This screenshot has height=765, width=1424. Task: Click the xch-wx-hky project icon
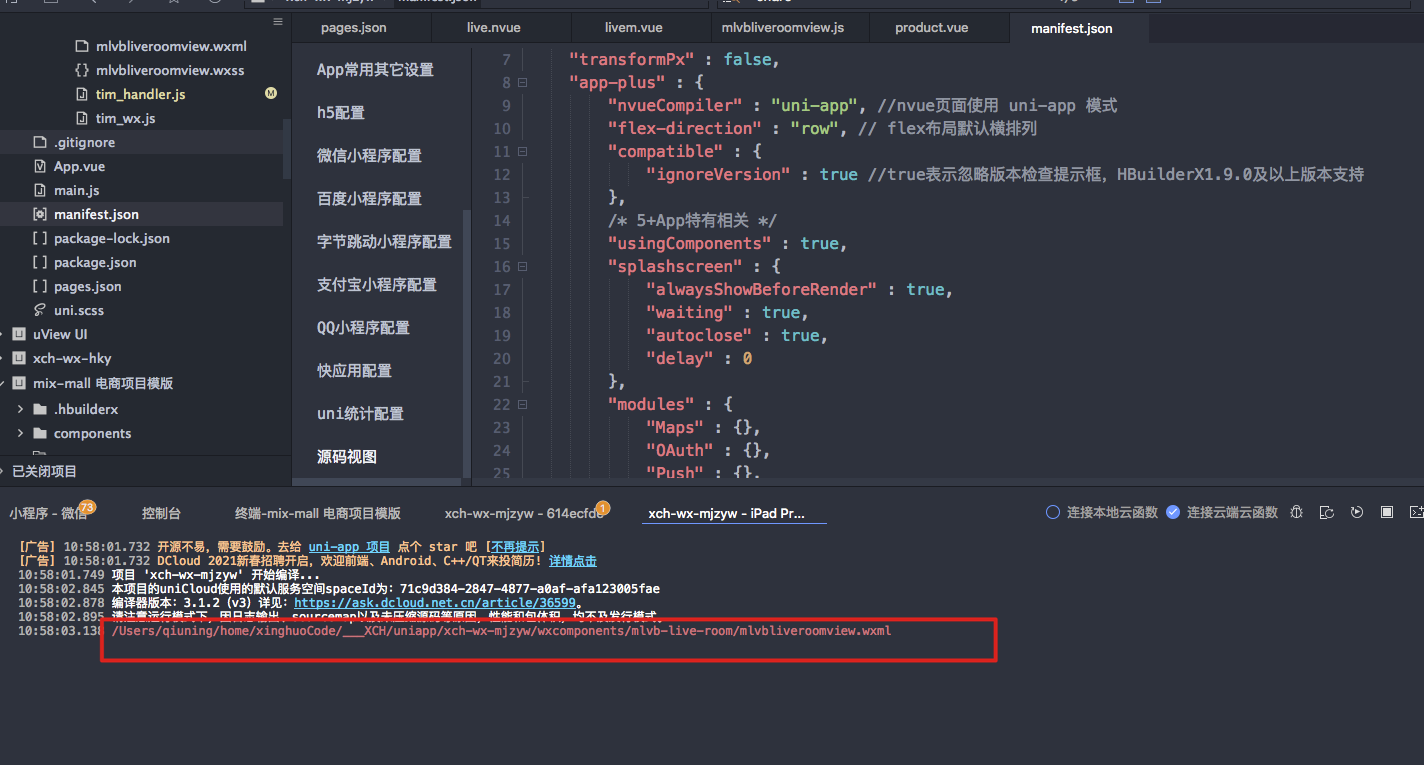pyautogui.click(x=19, y=358)
